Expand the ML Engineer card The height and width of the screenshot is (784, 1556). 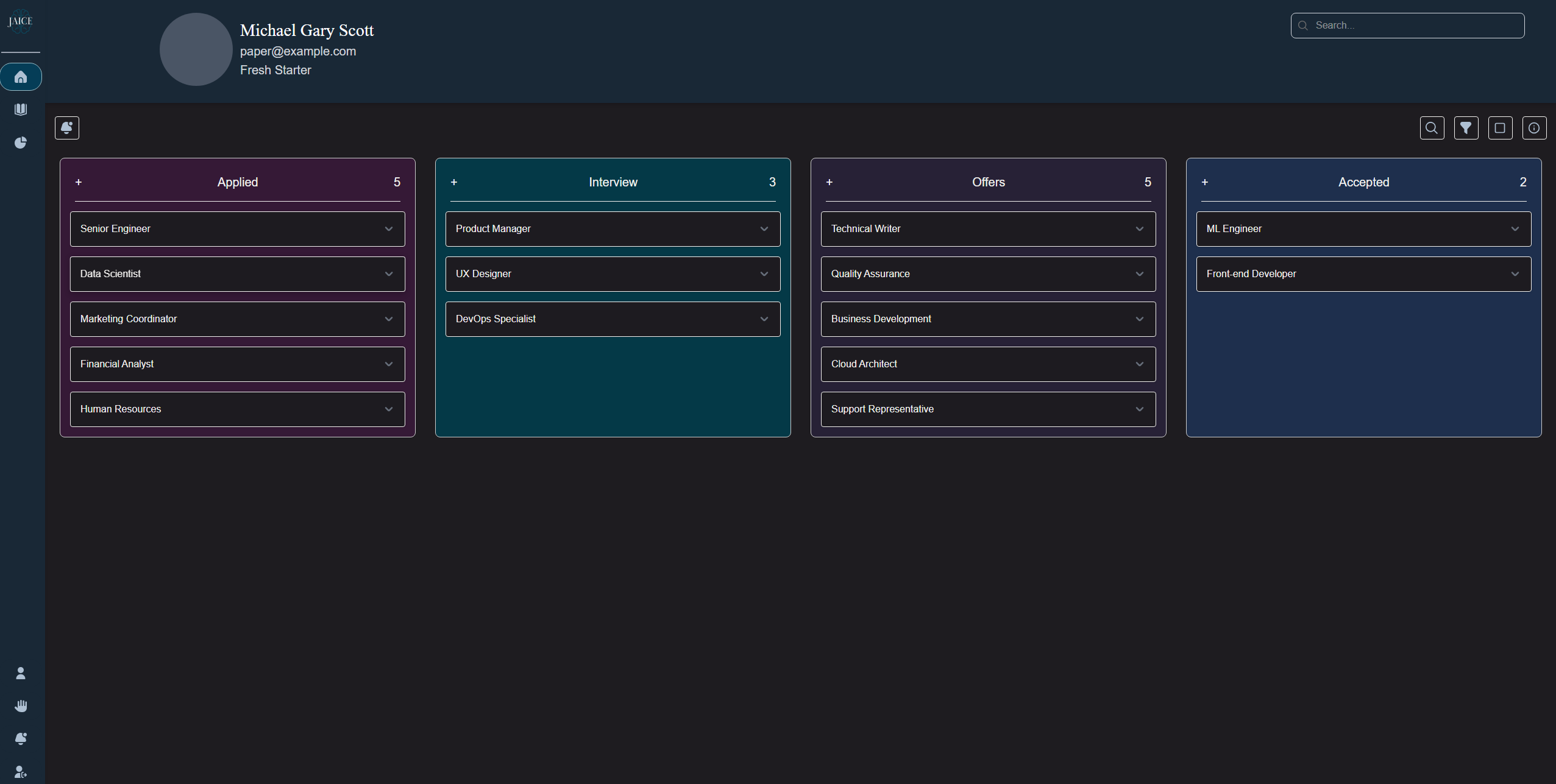(1515, 229)
